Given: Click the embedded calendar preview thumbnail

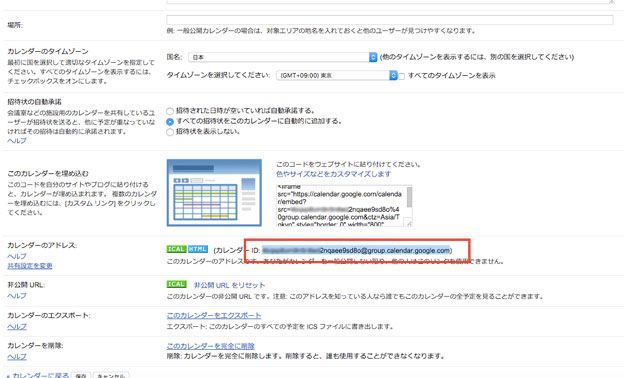Looking at the screenshot, I should tap(214, 193).
